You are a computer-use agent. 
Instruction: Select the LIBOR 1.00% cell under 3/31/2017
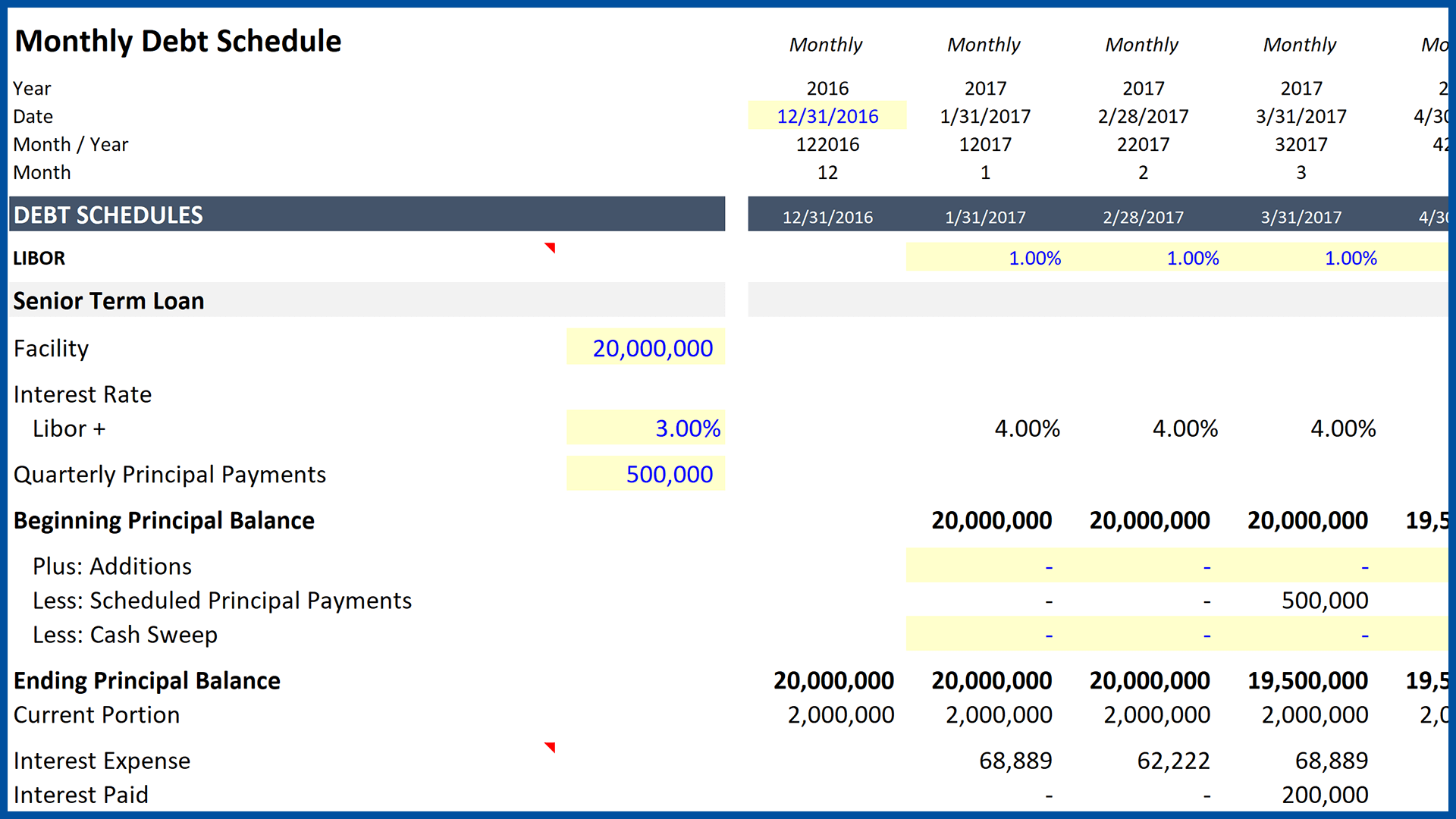1350,258
